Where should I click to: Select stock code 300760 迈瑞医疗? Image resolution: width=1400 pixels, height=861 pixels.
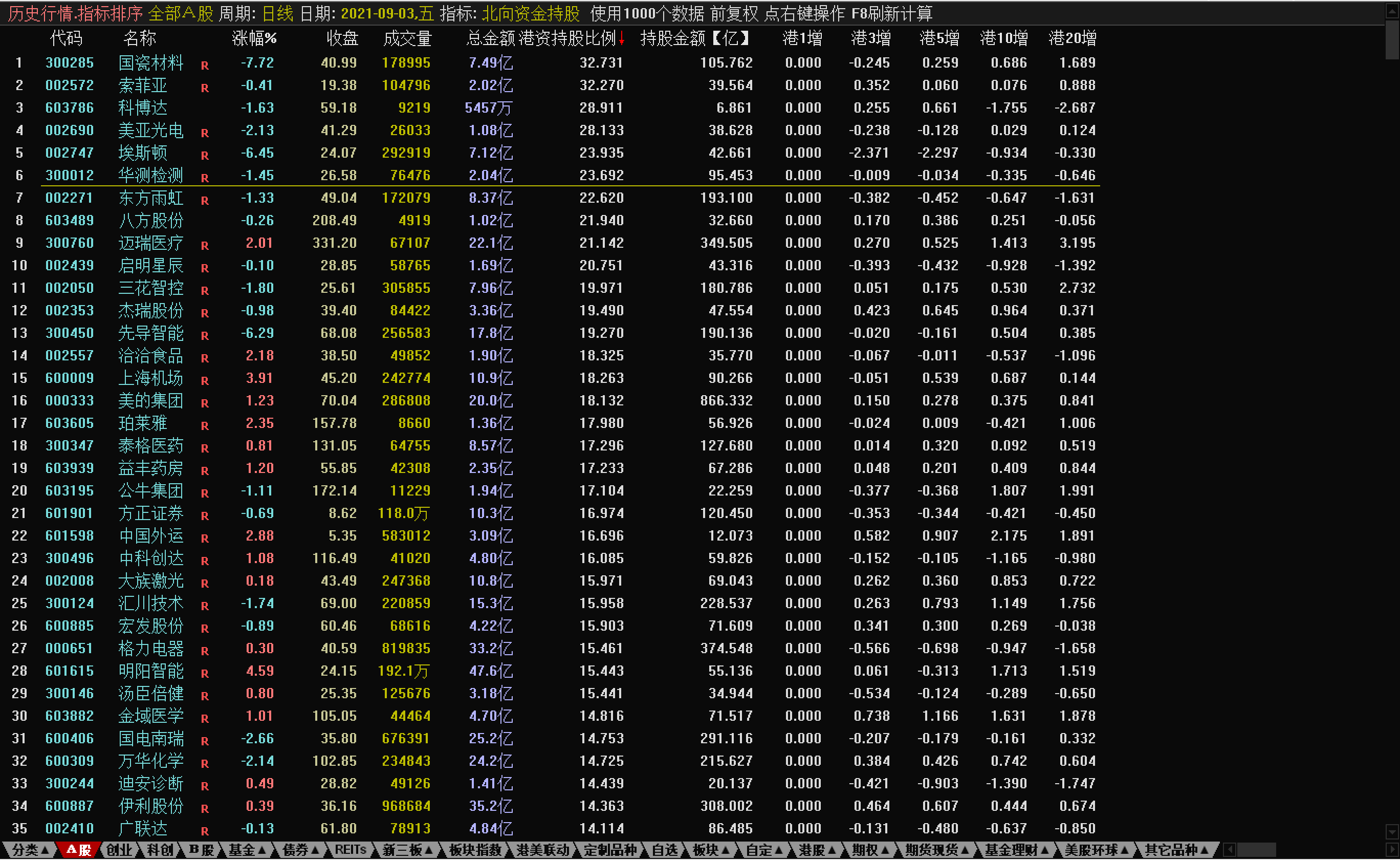pos(70,243)
